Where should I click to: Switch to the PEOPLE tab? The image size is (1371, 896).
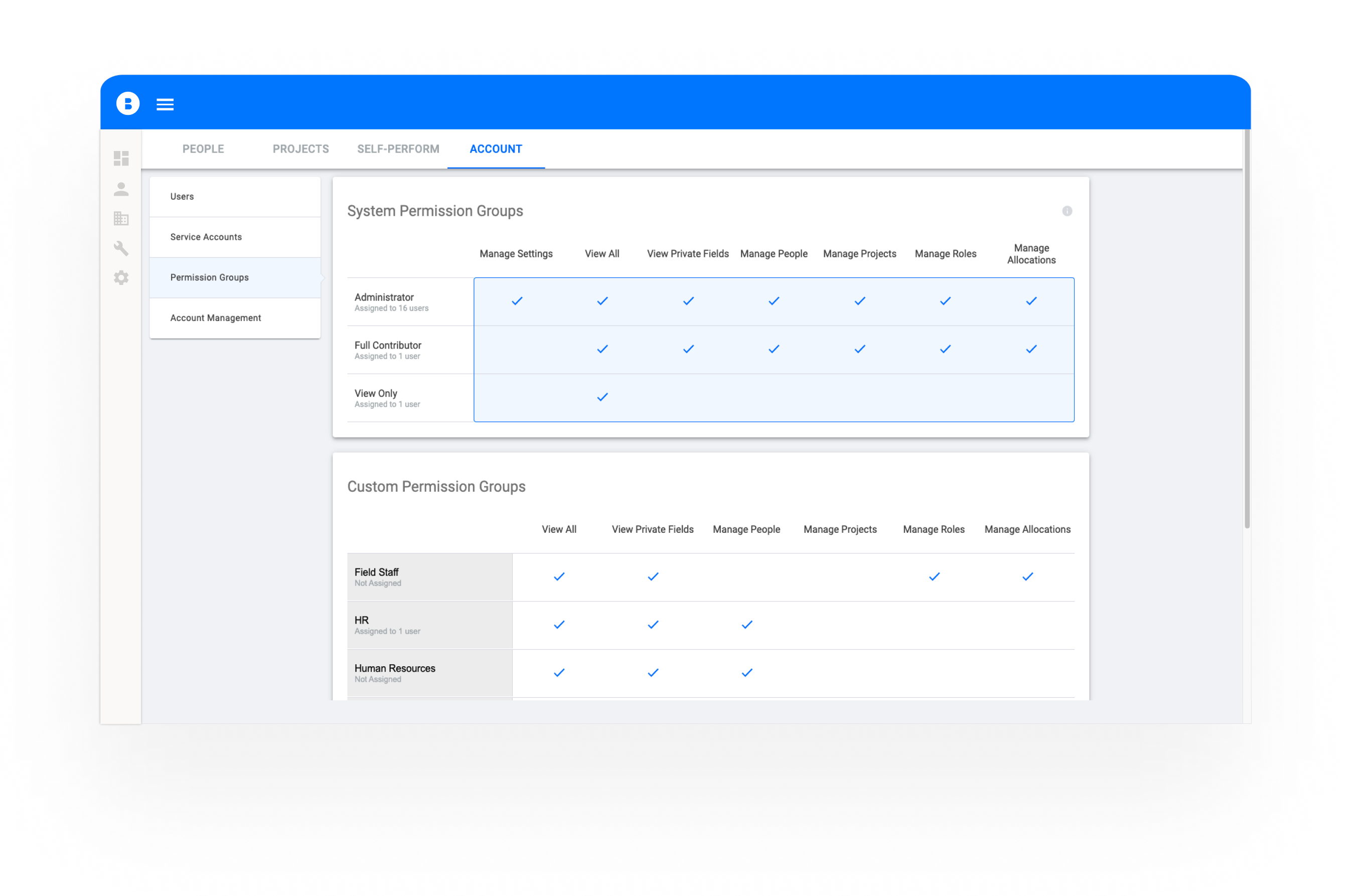point(203,148)
